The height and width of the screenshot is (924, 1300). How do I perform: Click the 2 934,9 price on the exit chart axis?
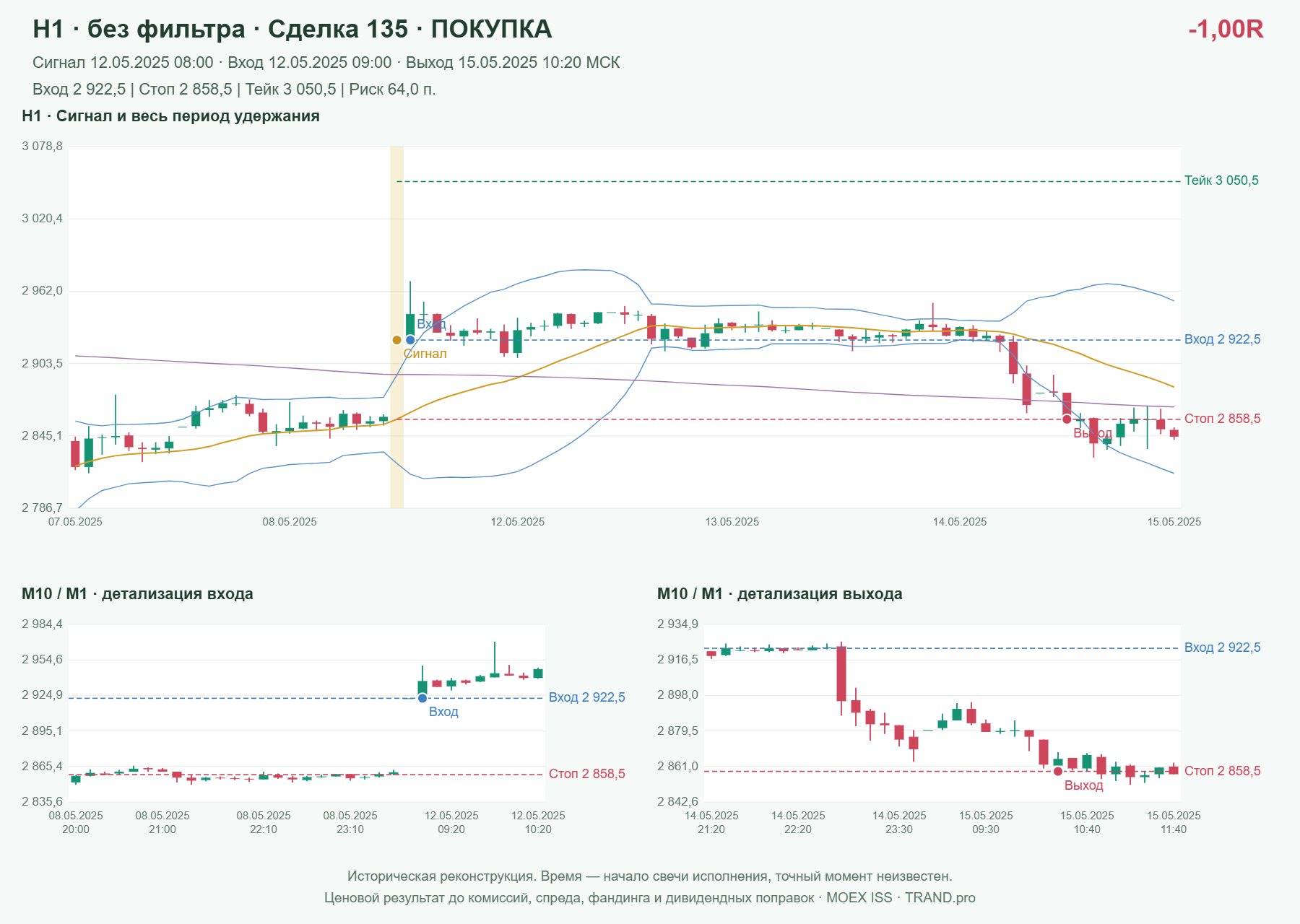[x=677, y=624]
